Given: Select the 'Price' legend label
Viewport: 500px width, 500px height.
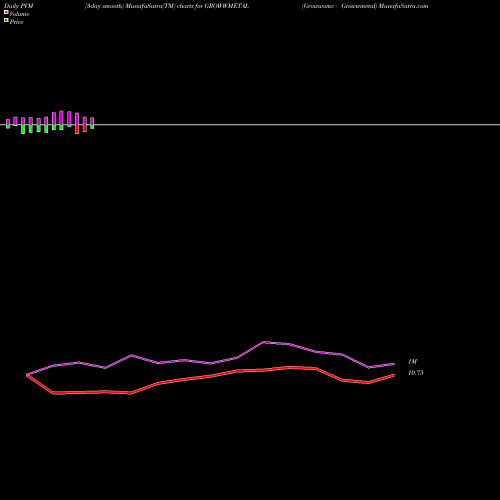Looking at the screenshot, I should tap(16, 22).
